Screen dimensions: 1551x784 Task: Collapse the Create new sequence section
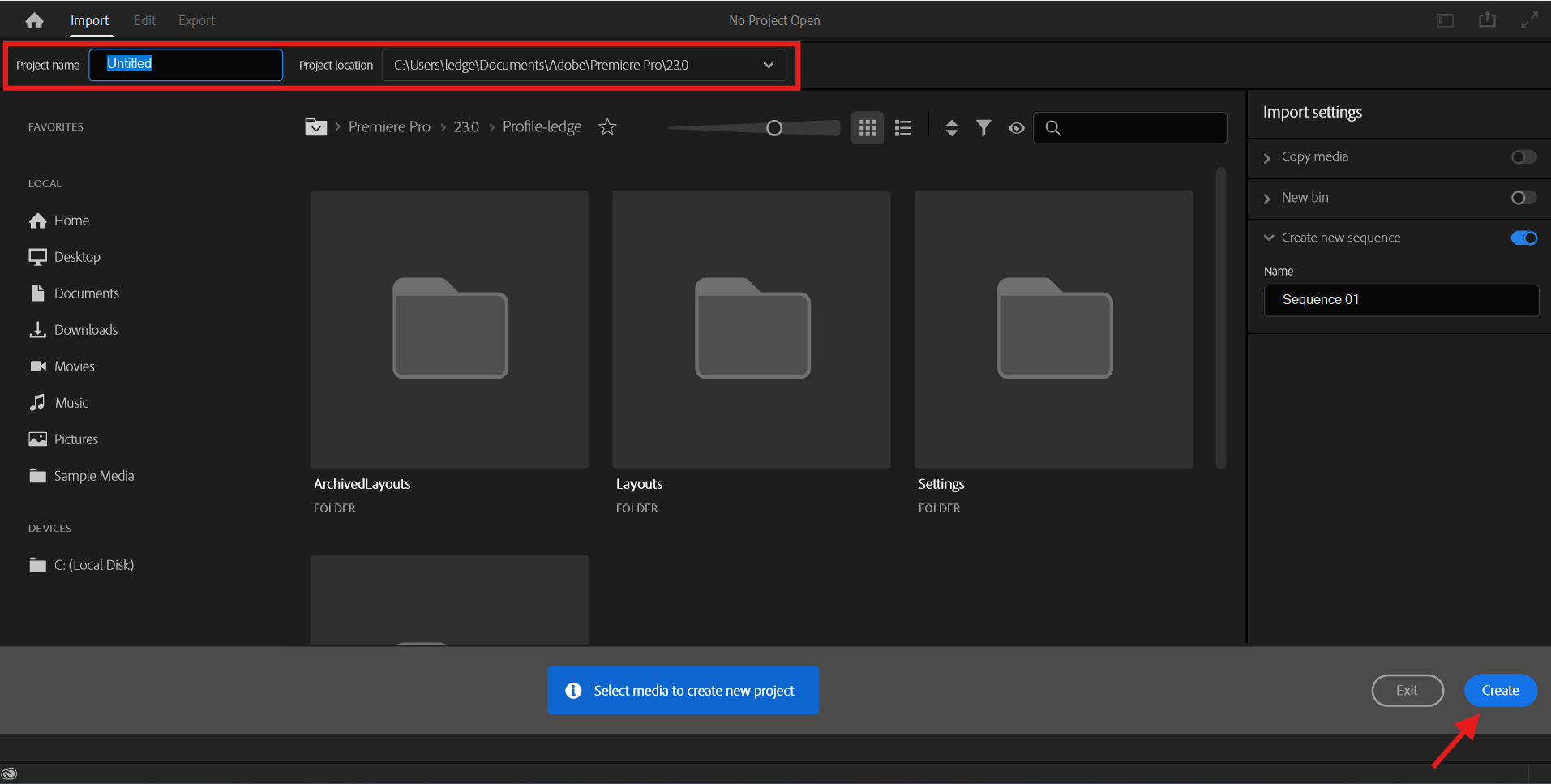(1267, 237)
